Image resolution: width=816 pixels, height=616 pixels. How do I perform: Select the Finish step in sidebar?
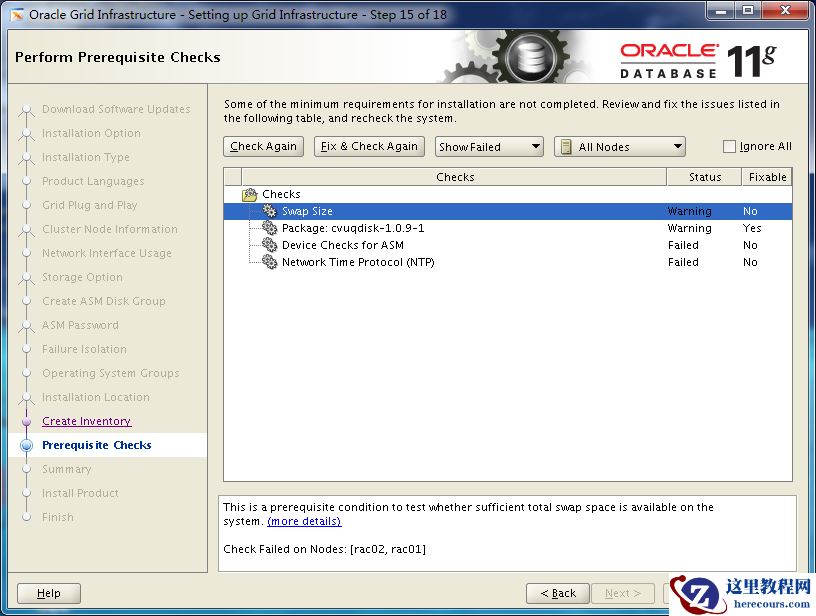[58, 517]
